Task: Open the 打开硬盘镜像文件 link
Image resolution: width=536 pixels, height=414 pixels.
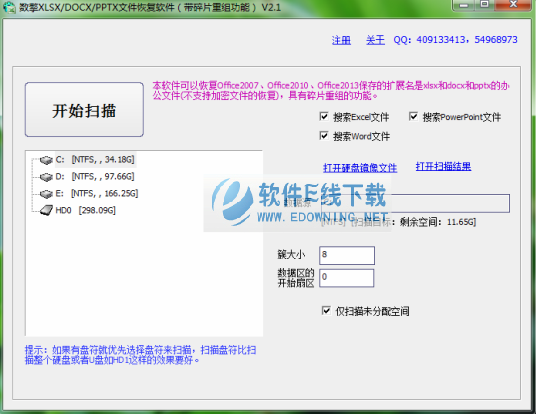Action: (x=360, y=168)
